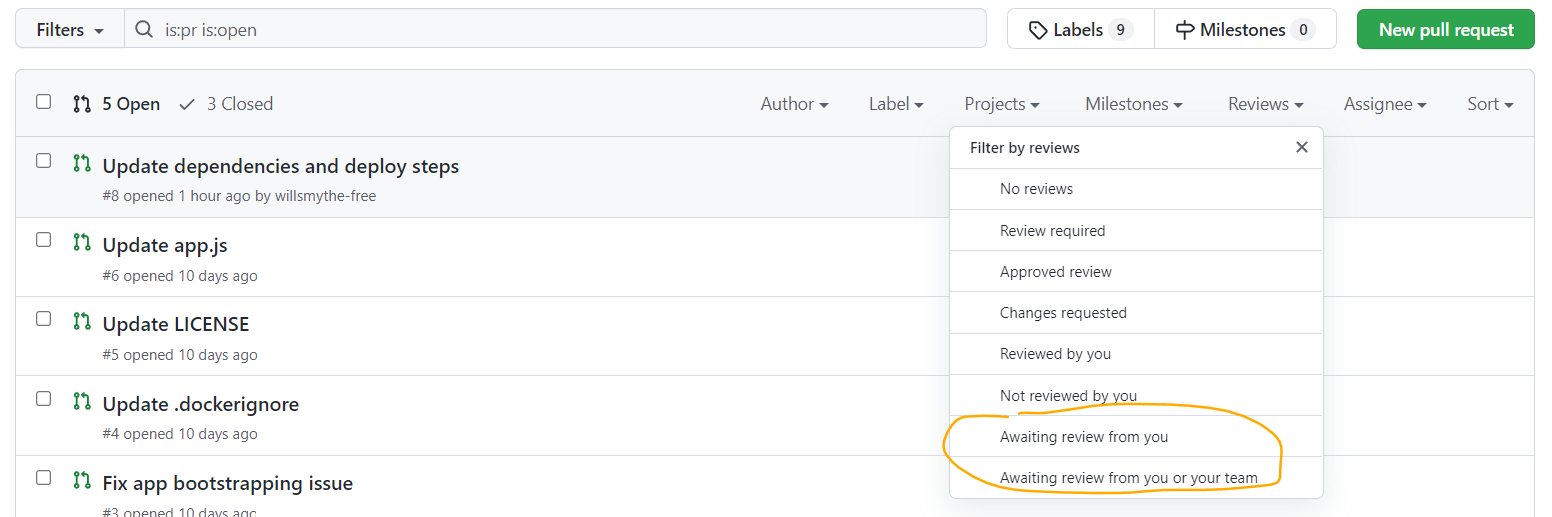Check the box for Update .dockerignore
The image size is (1552, 517).
[43, 398]
